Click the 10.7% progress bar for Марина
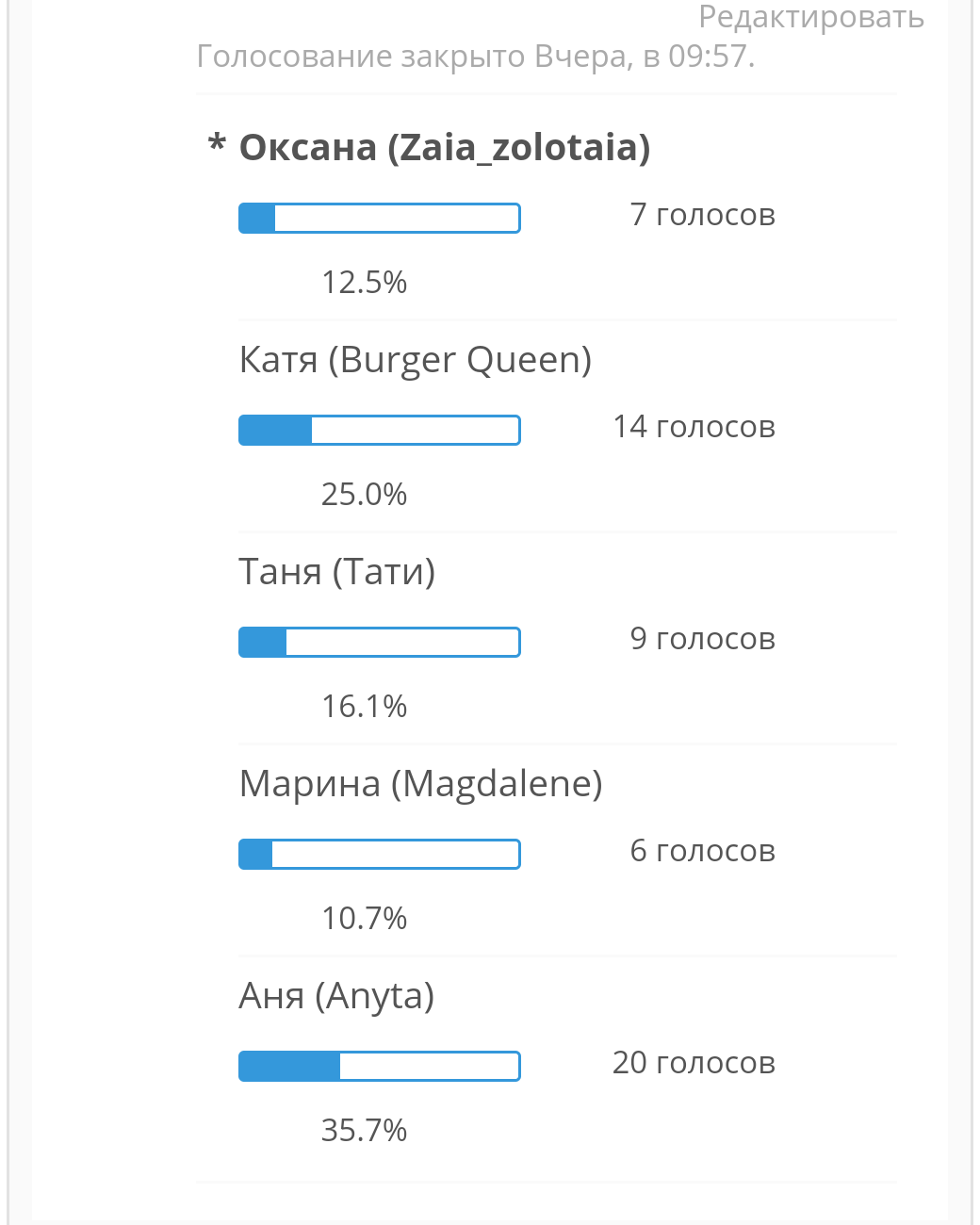 pyautogui.click(x=380, y=854)
